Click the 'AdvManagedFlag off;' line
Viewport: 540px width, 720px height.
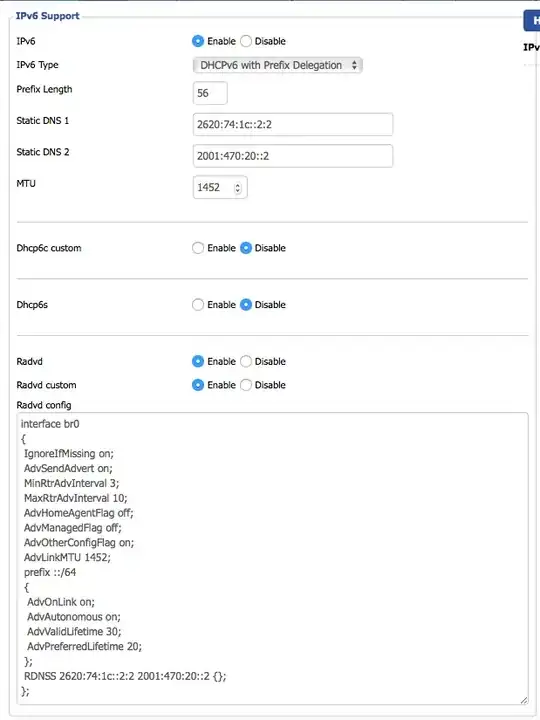73,528
